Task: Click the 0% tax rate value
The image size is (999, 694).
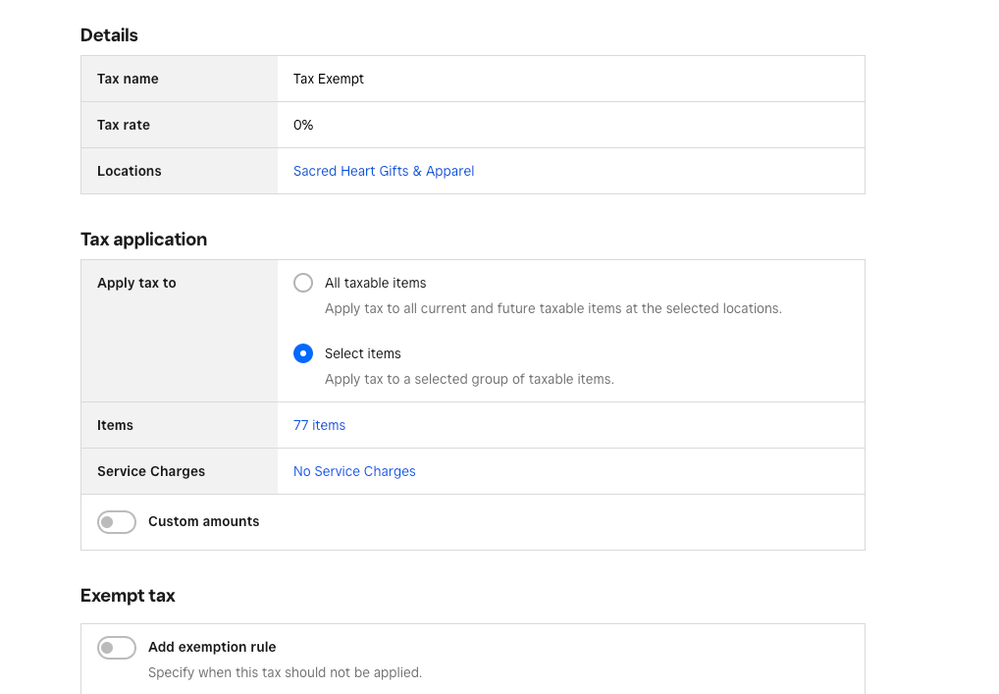Action: [x=303, y=125]
